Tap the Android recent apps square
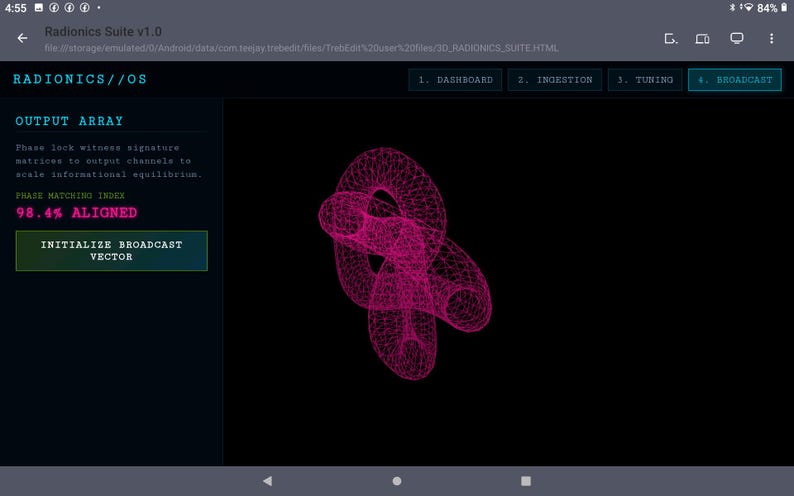 point(526,481)
